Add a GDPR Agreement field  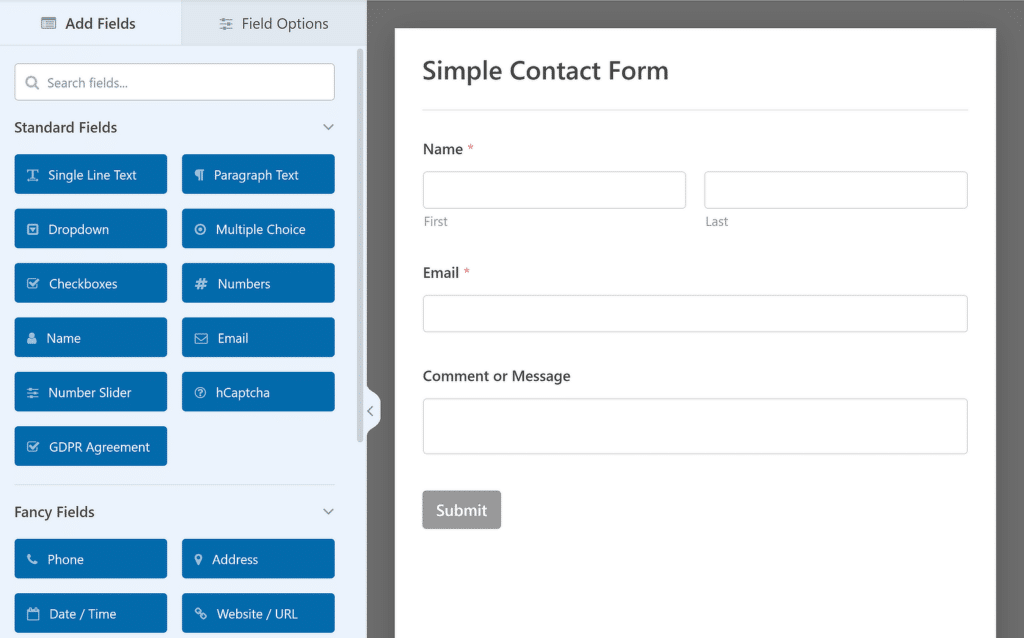(90, 446)
